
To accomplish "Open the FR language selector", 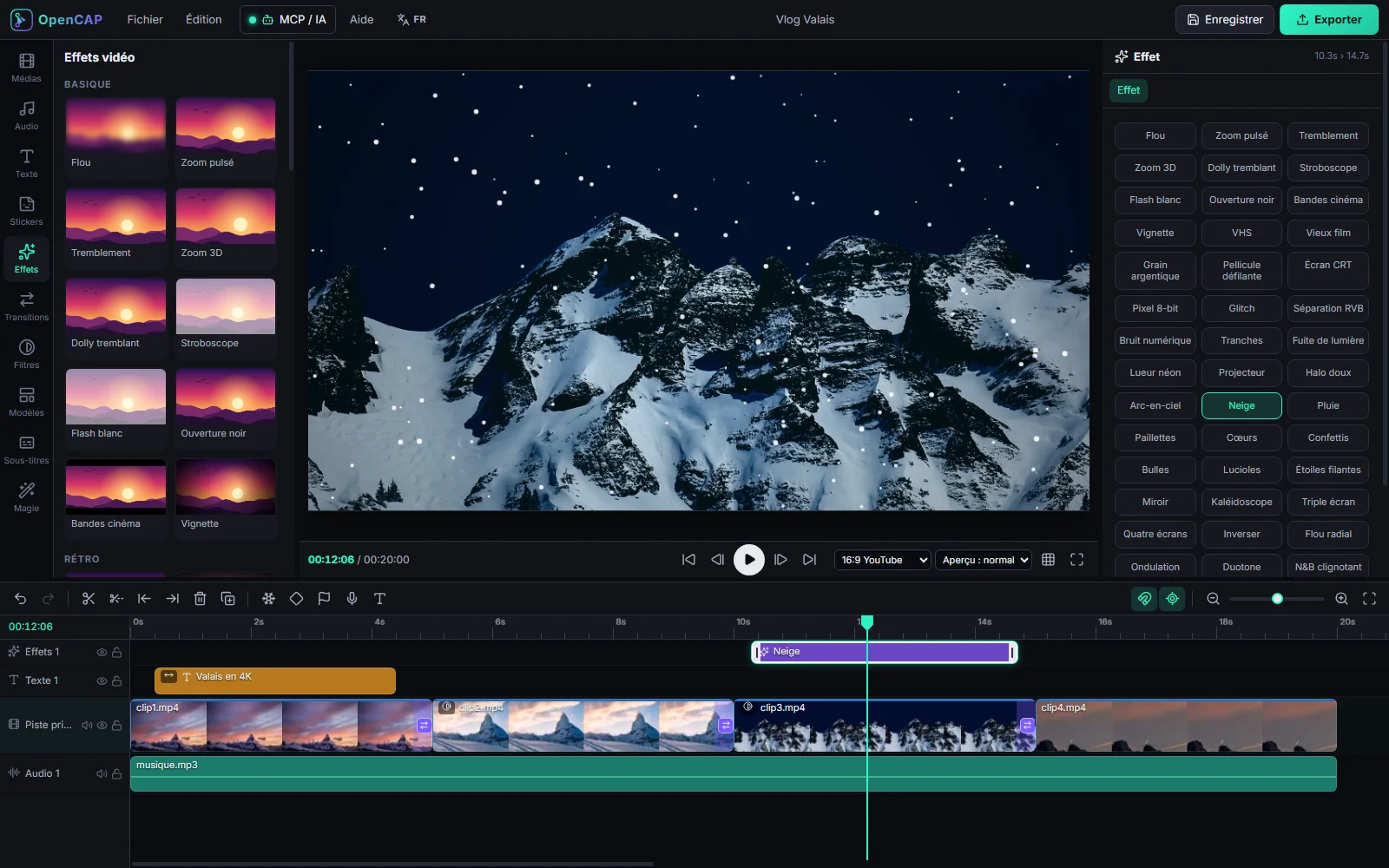I will click(x=411, y=19).
